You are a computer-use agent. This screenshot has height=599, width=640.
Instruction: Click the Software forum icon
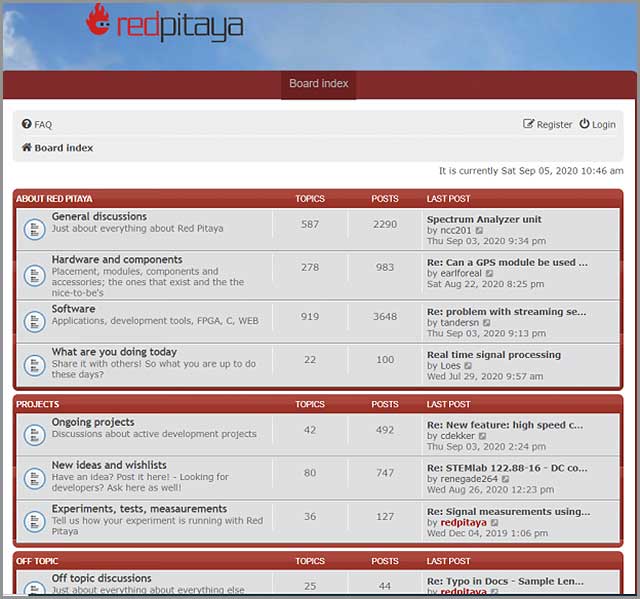tap(34, 322)
